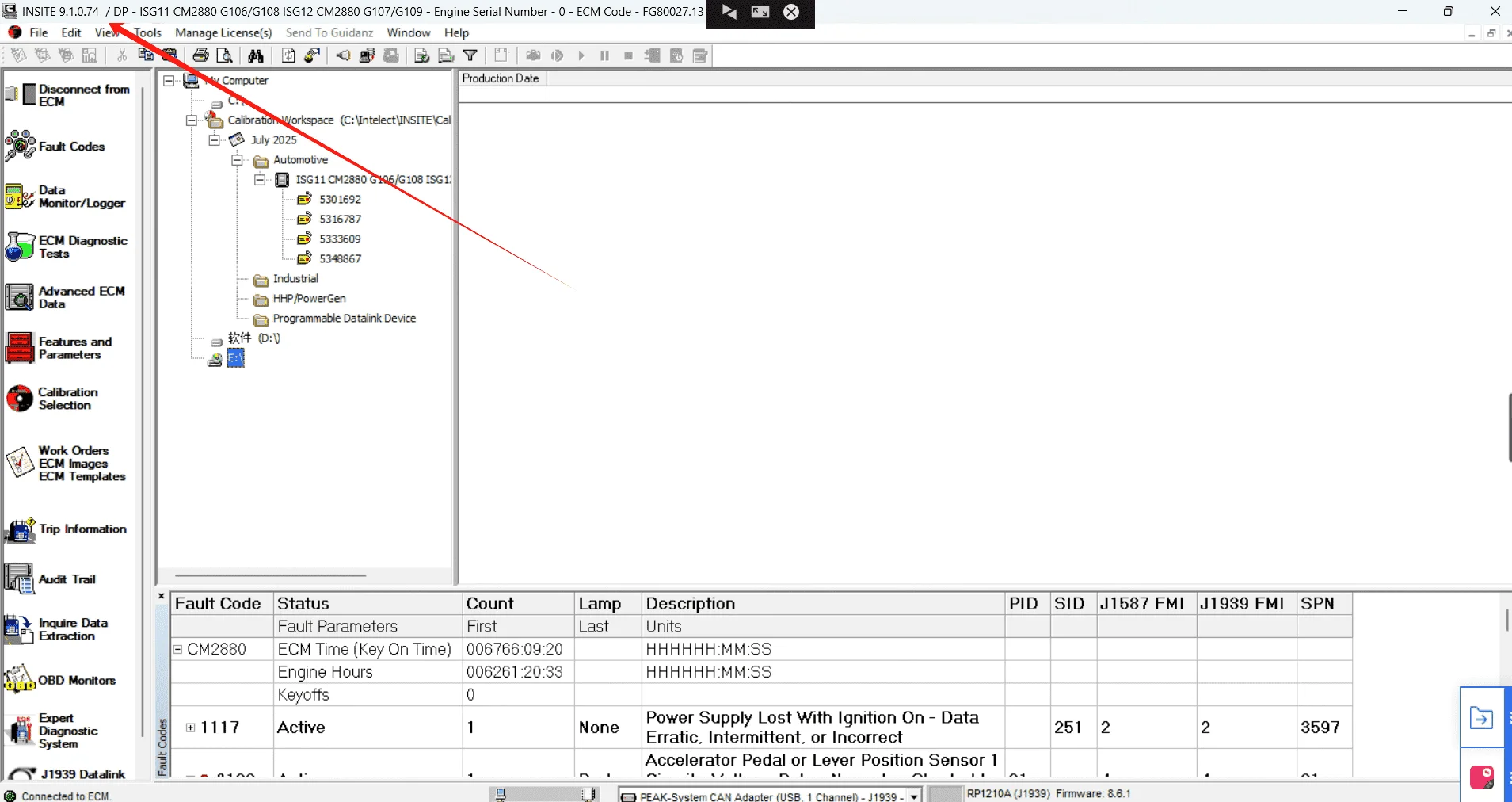Image resolution: width=1512 pixels, height=802 pixels.
Task: Click the Production Date column header
Action: (502, 78)
